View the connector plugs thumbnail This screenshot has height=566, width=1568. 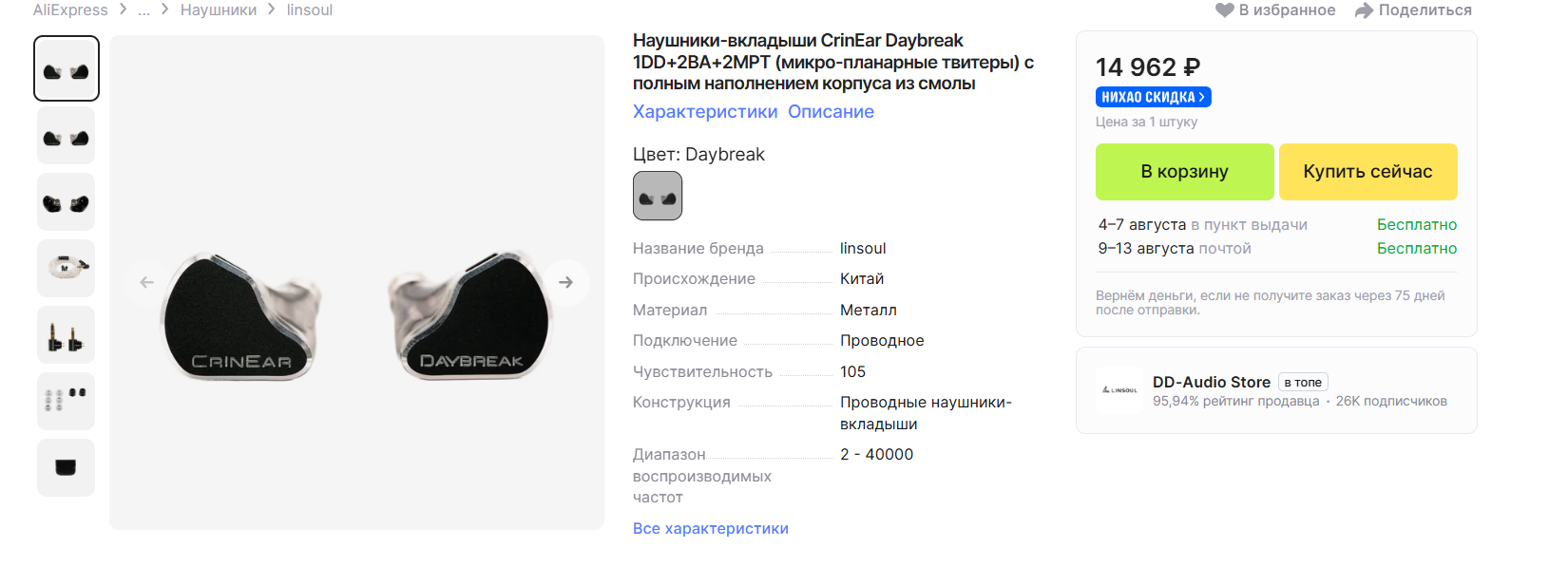coord(67,334)
